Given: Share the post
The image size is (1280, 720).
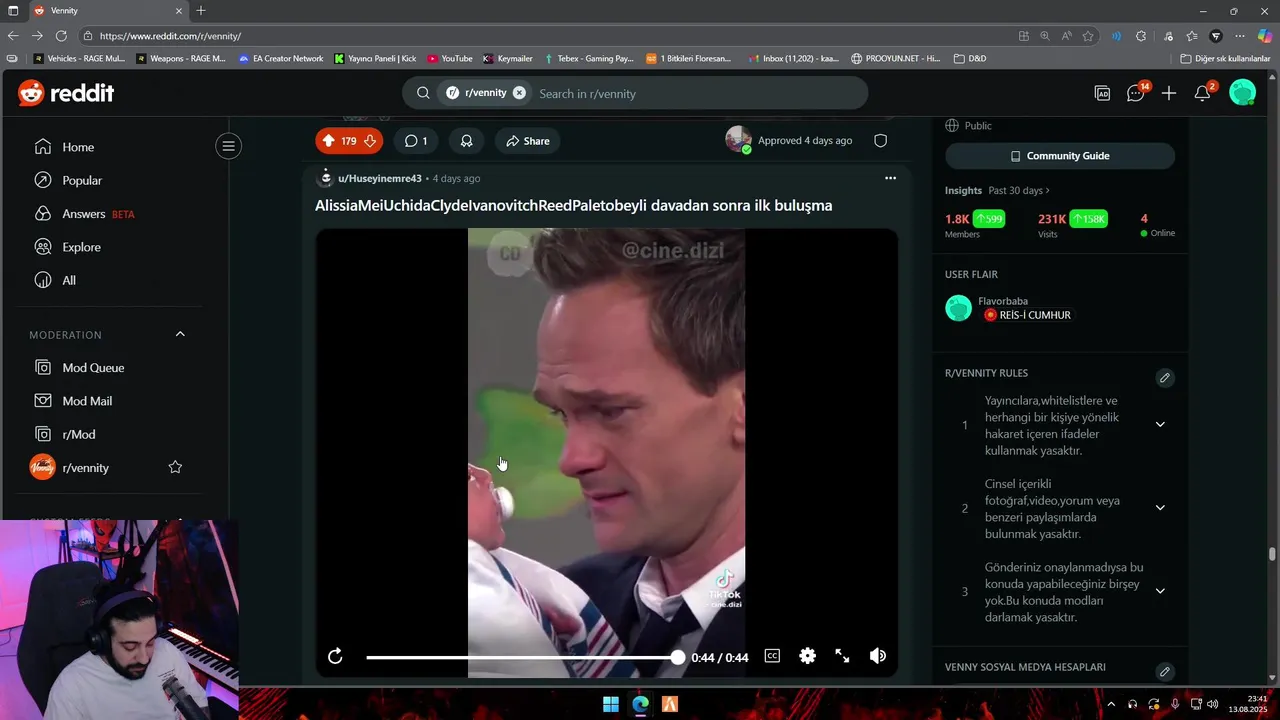Looking at the screenshot, I should pyautogui.click(x=527, y=141).
